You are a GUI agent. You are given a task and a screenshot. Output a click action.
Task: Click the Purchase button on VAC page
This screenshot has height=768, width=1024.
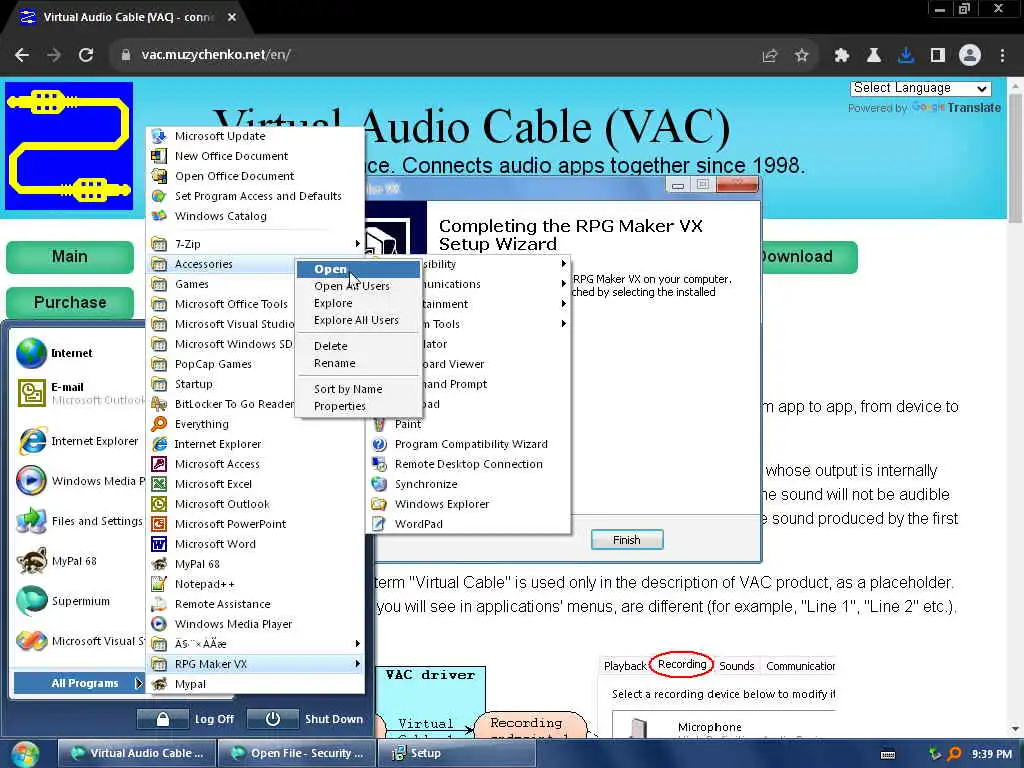(70, 302)
